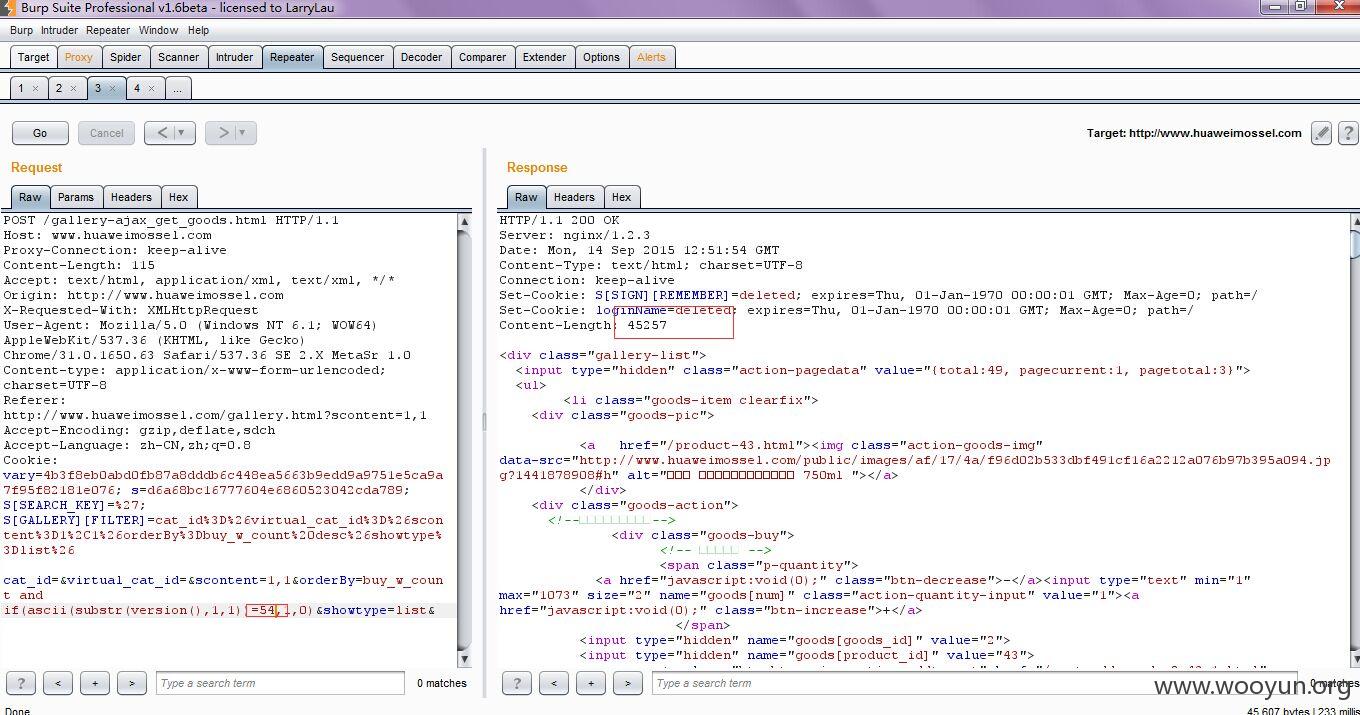Open the Repeater menu
The height and width of the screenshot is (715, 1360).
(x=108, y=30)
